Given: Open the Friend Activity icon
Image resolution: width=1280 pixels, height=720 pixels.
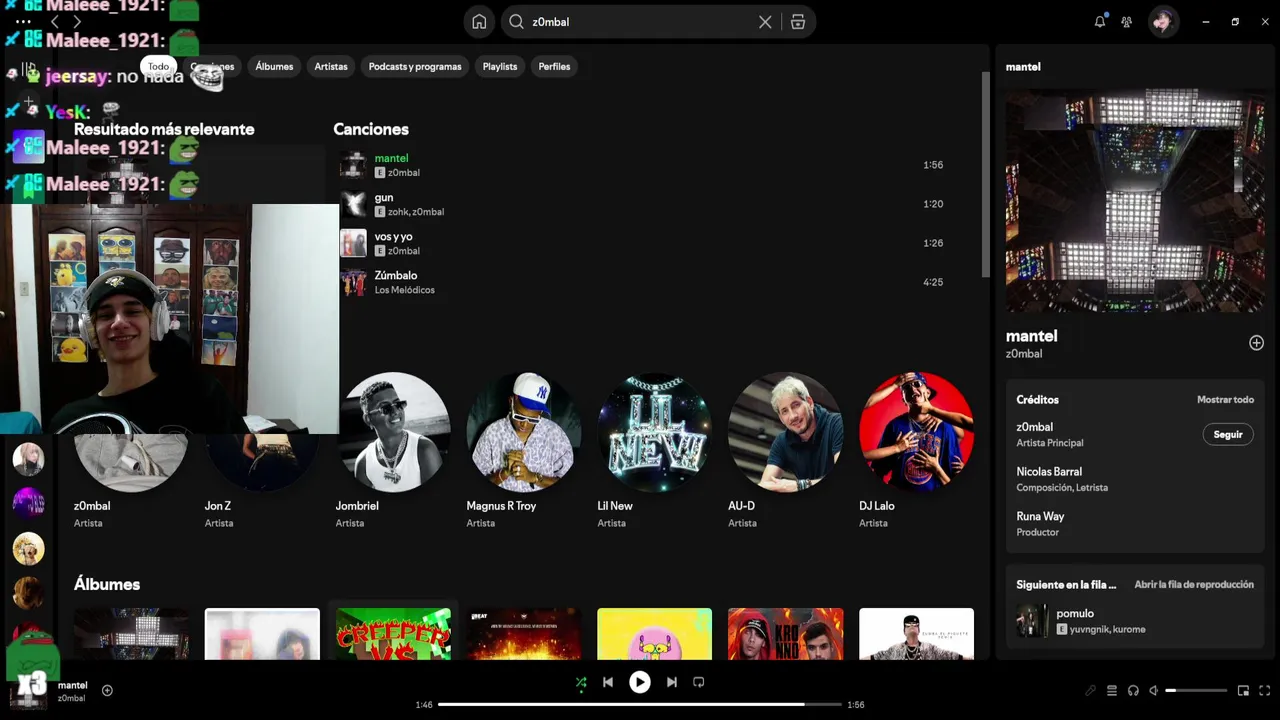Looking at the screenshot, I should click(x=1127, y=22).
